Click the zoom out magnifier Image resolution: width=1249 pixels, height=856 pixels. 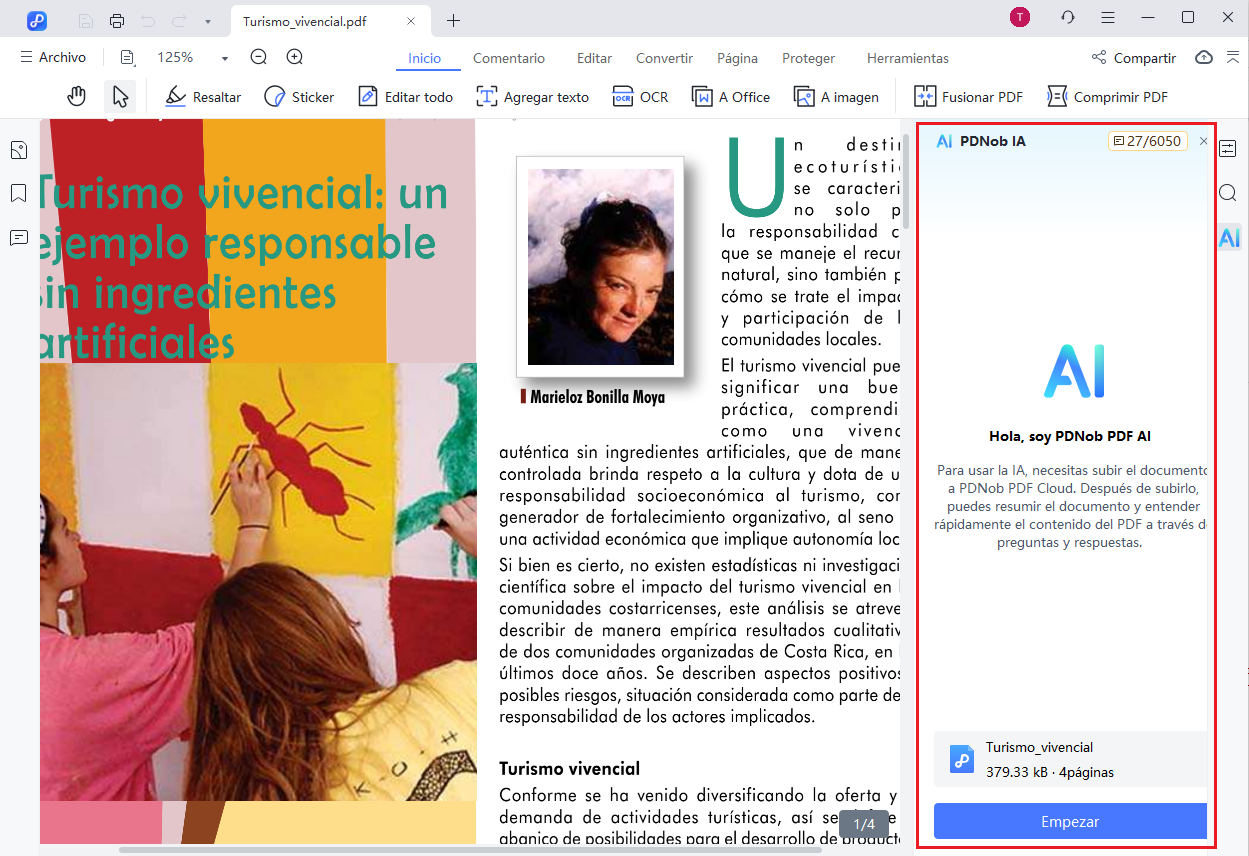259,58
